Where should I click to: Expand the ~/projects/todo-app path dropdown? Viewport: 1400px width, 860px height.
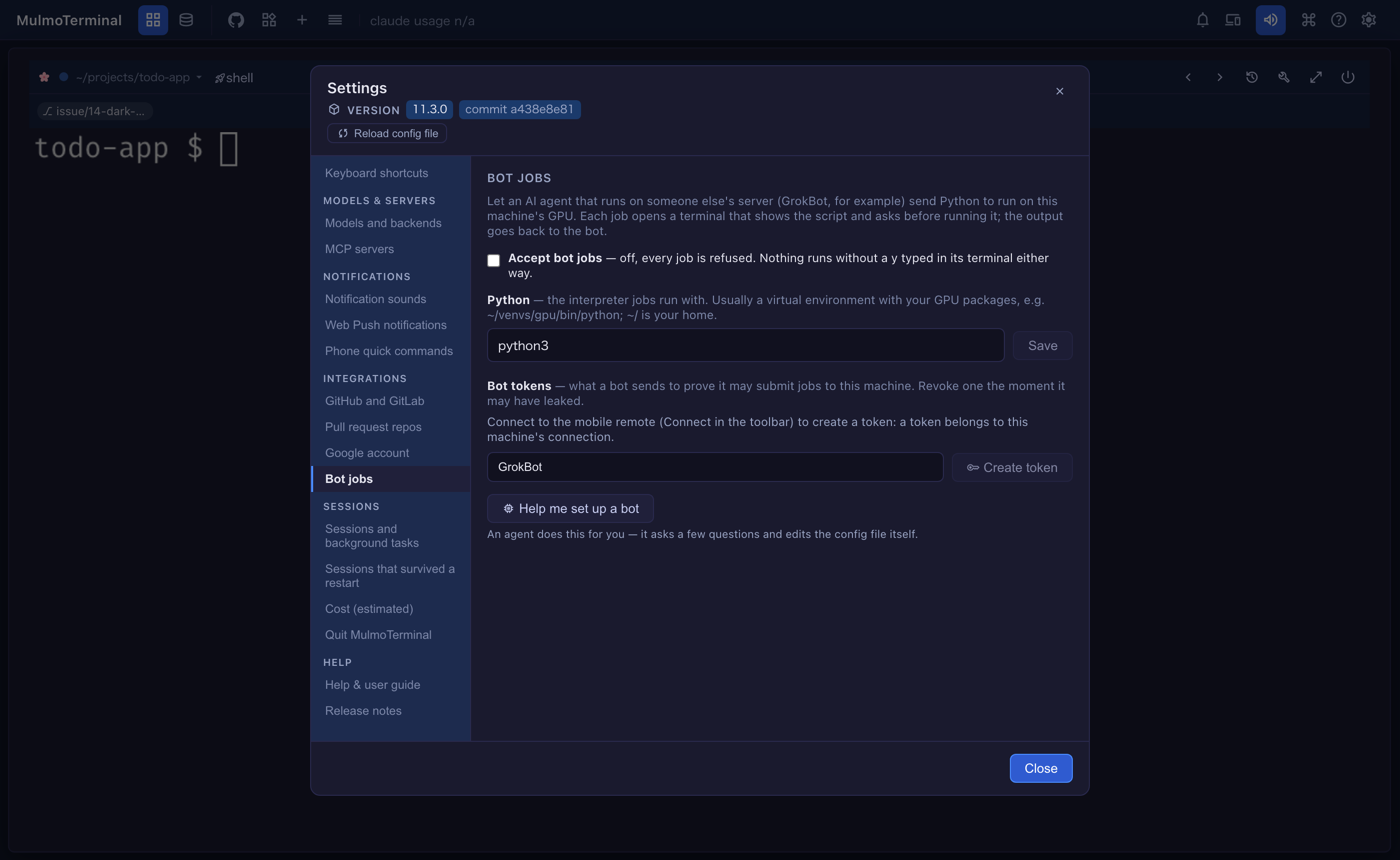tap(139, 77)
